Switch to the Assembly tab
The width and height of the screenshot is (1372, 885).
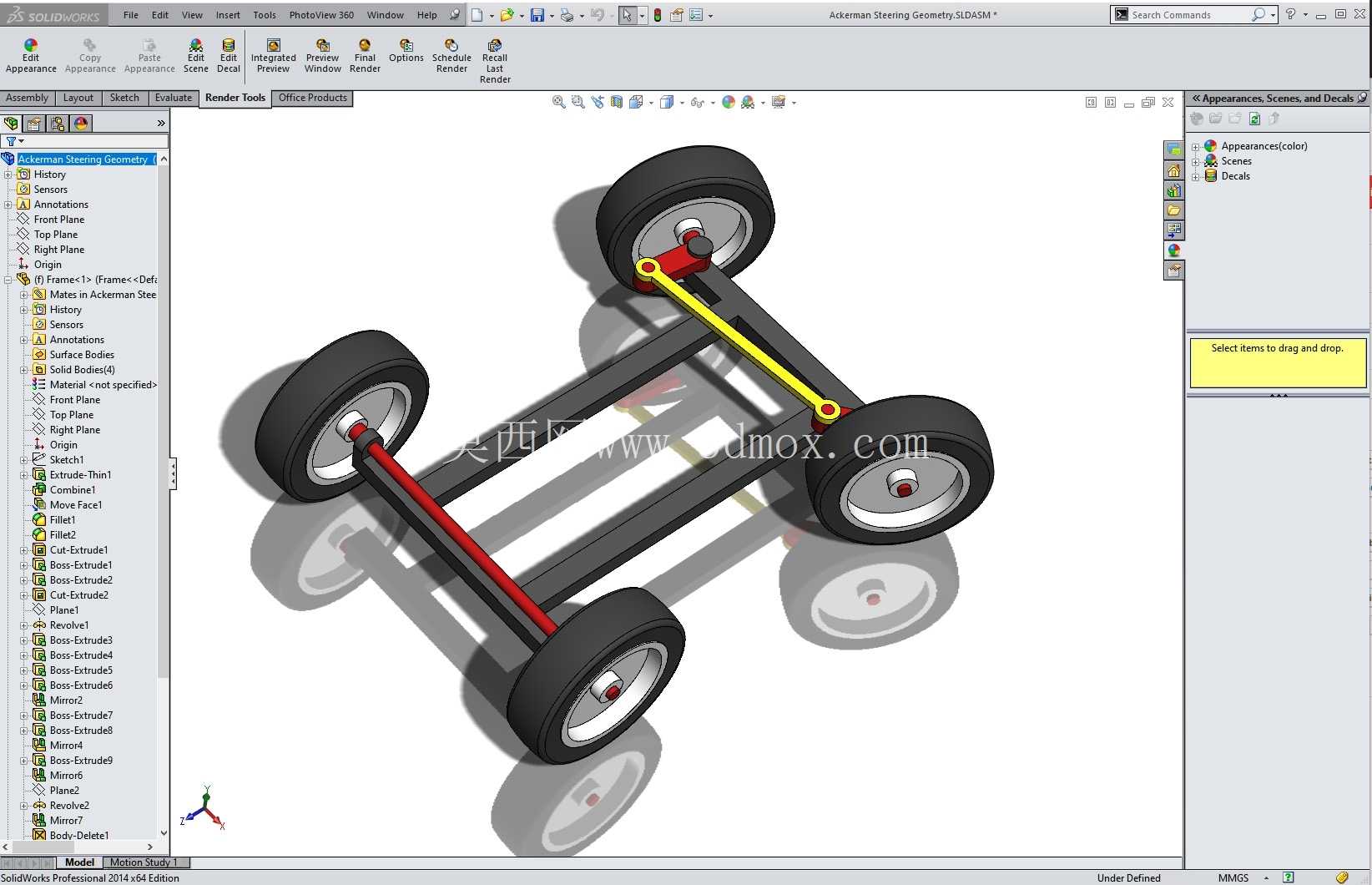coord(28,98)
